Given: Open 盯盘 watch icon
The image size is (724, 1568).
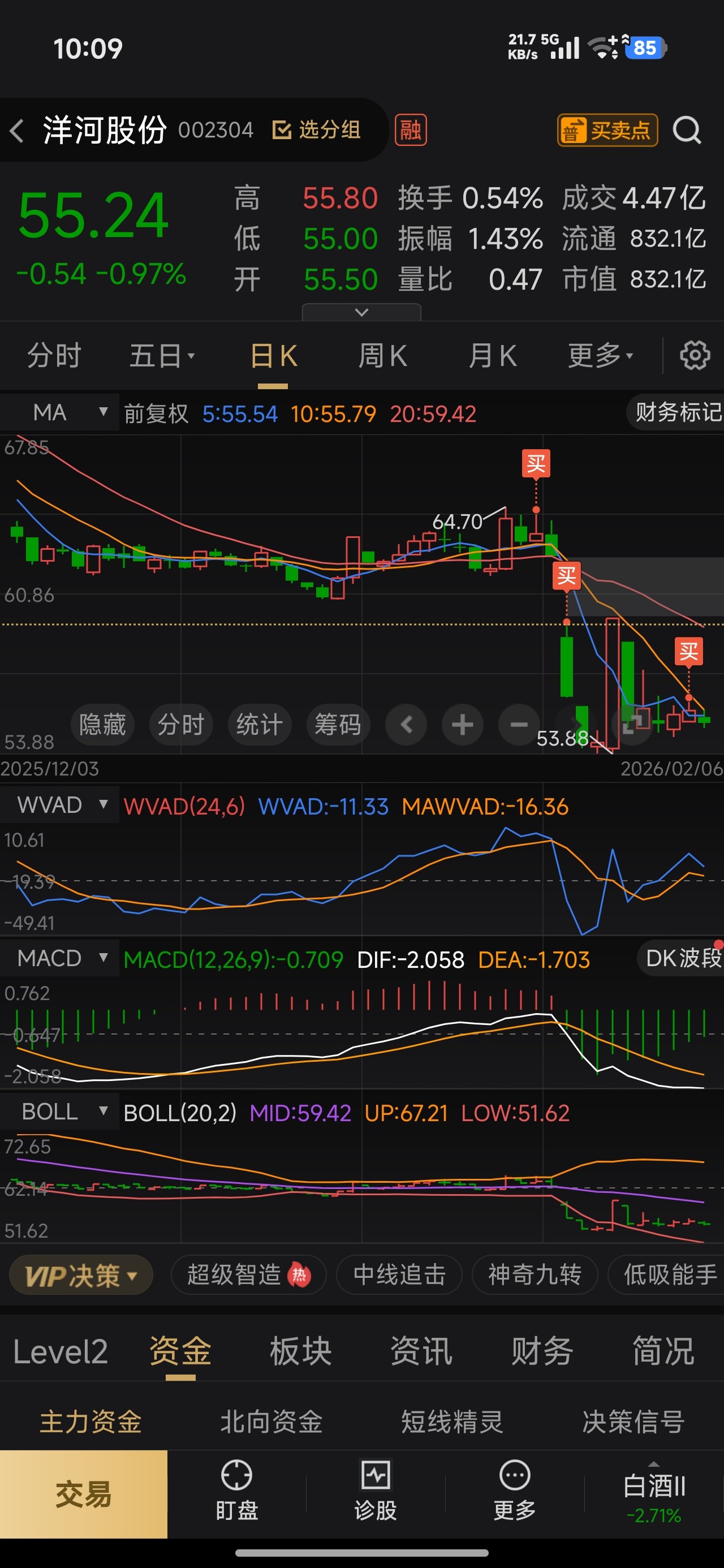Looking at the screenshot, I should pyautogui.click(x=237, y=1490).
